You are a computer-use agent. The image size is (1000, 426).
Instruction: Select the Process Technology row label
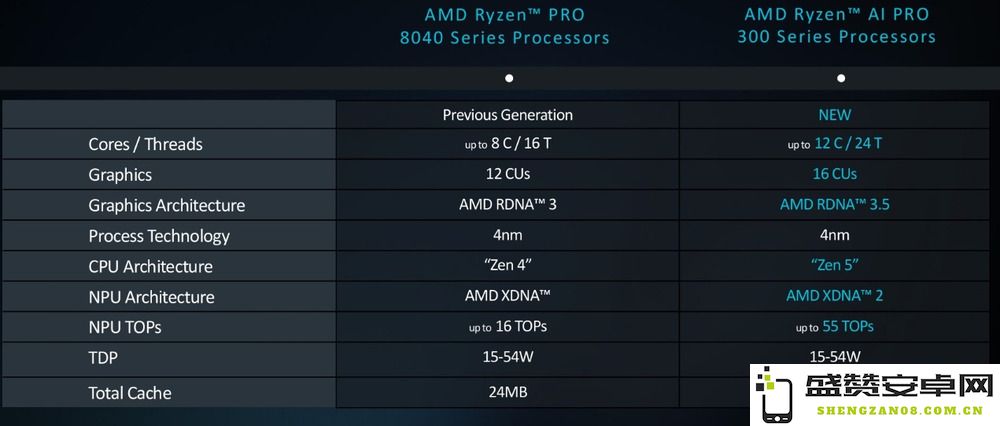(x=159, y=236)
